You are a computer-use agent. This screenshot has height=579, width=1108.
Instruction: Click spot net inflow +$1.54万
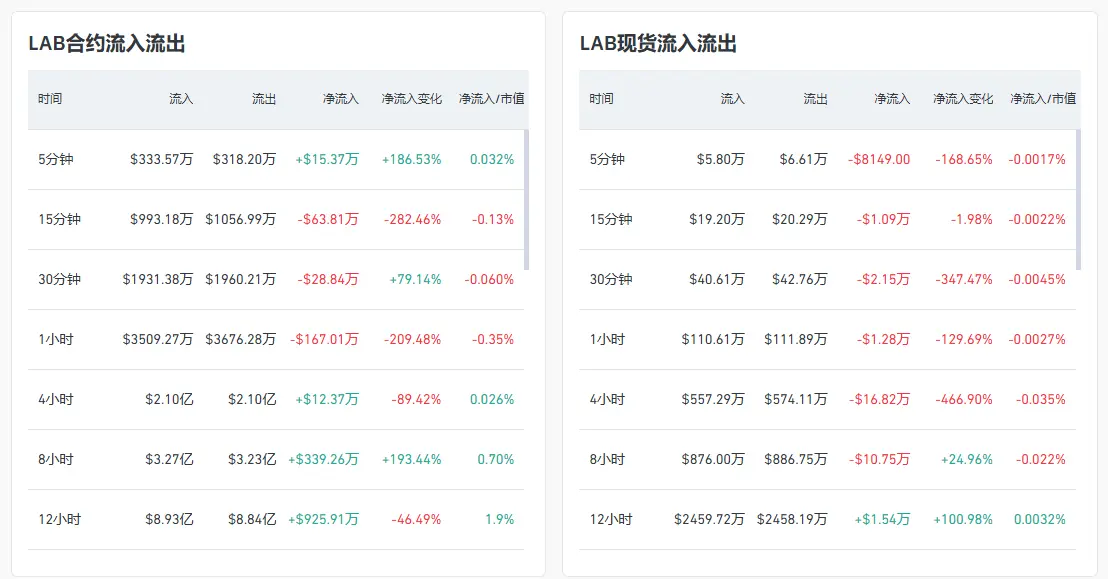pyautogui.click(x=883, y=520)
